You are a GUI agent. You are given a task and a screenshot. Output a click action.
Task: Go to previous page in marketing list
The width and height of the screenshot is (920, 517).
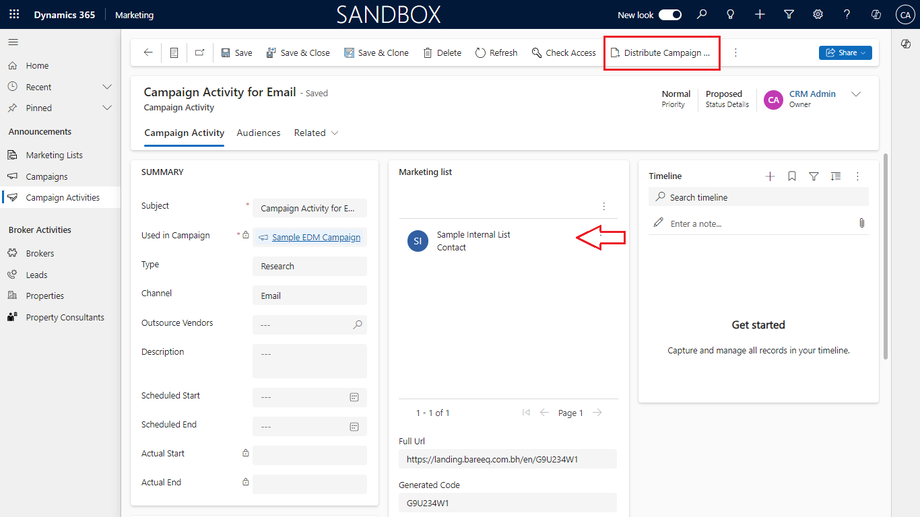pyautogui.click(x=544, y=413)
